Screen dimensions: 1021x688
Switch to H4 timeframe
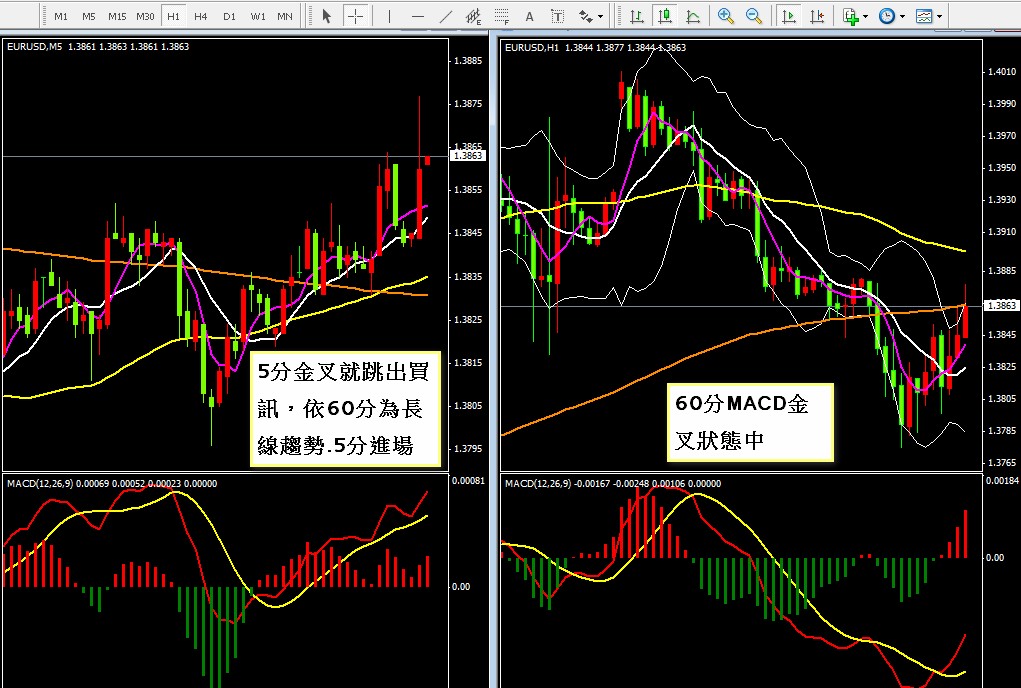(x=201, y=16)
